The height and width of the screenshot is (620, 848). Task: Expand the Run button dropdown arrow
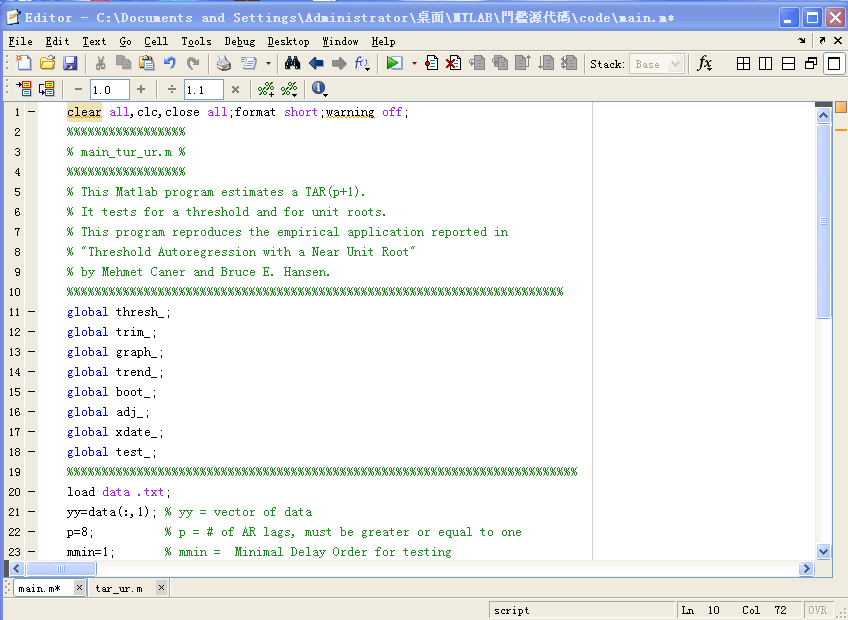pos(414,64)
